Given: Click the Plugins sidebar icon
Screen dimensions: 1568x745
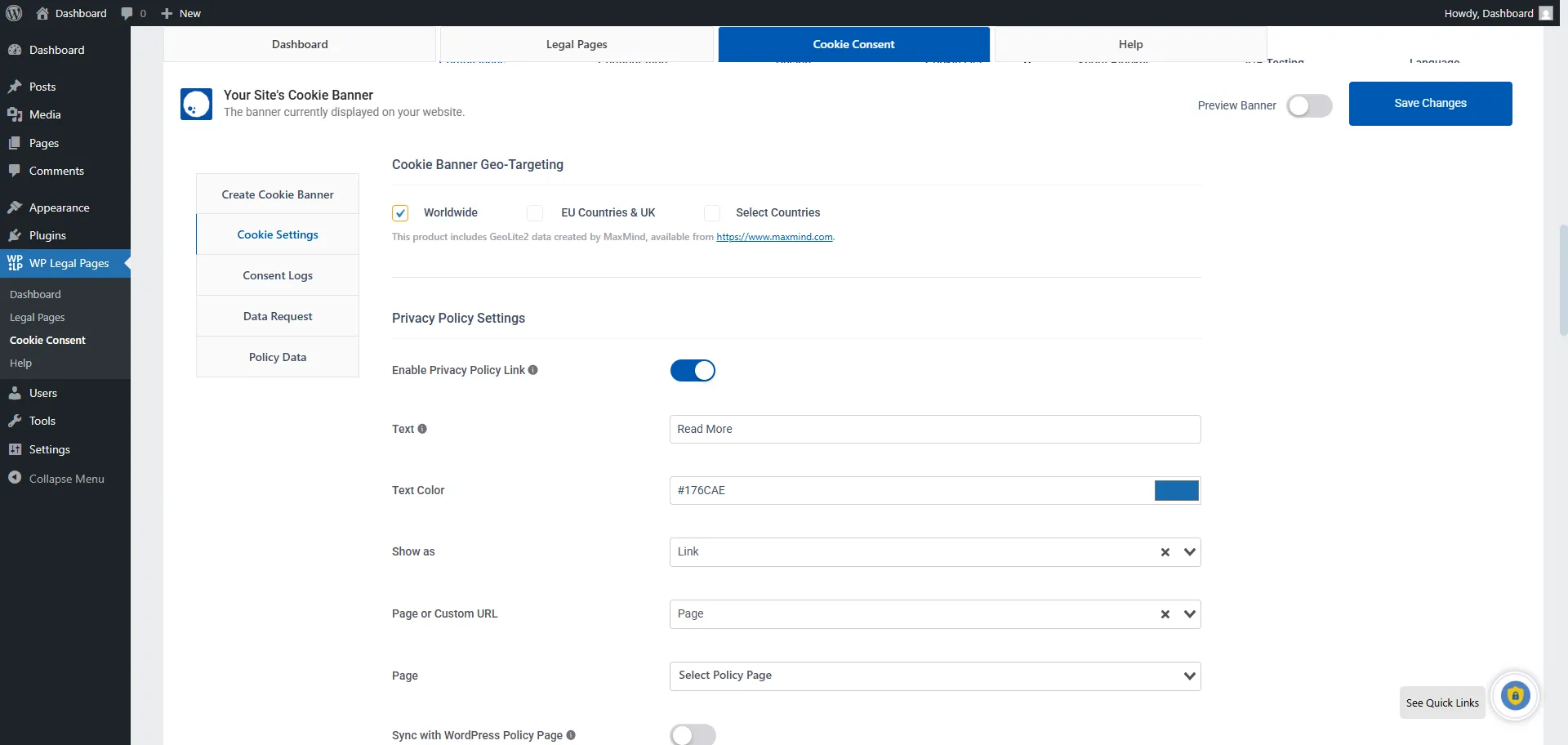Looking at the screenshot, I should [x=15, y=235].
